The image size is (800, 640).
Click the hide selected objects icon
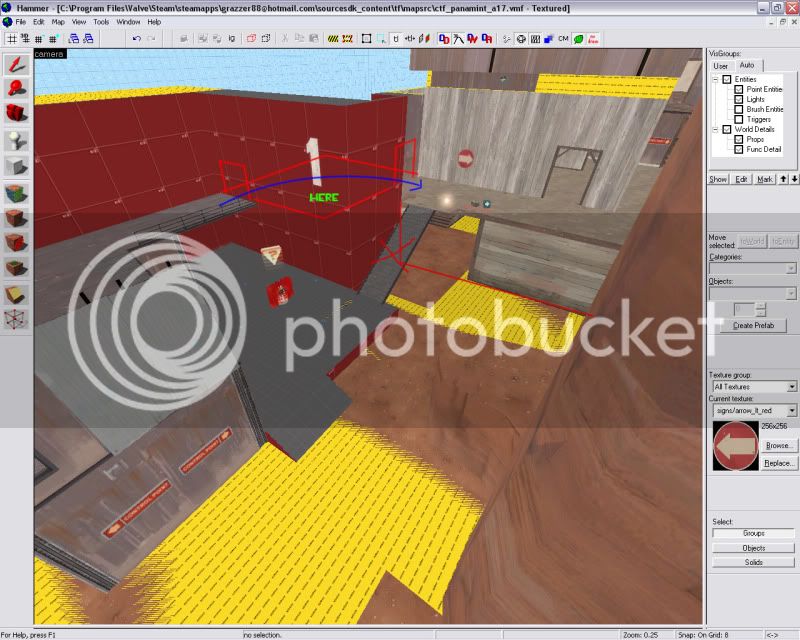coord(251,39)
